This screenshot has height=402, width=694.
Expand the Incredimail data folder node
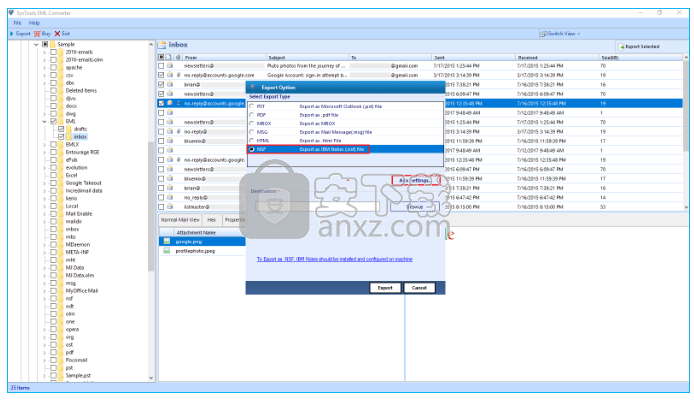pyautogui.click(x=44, y=191)
